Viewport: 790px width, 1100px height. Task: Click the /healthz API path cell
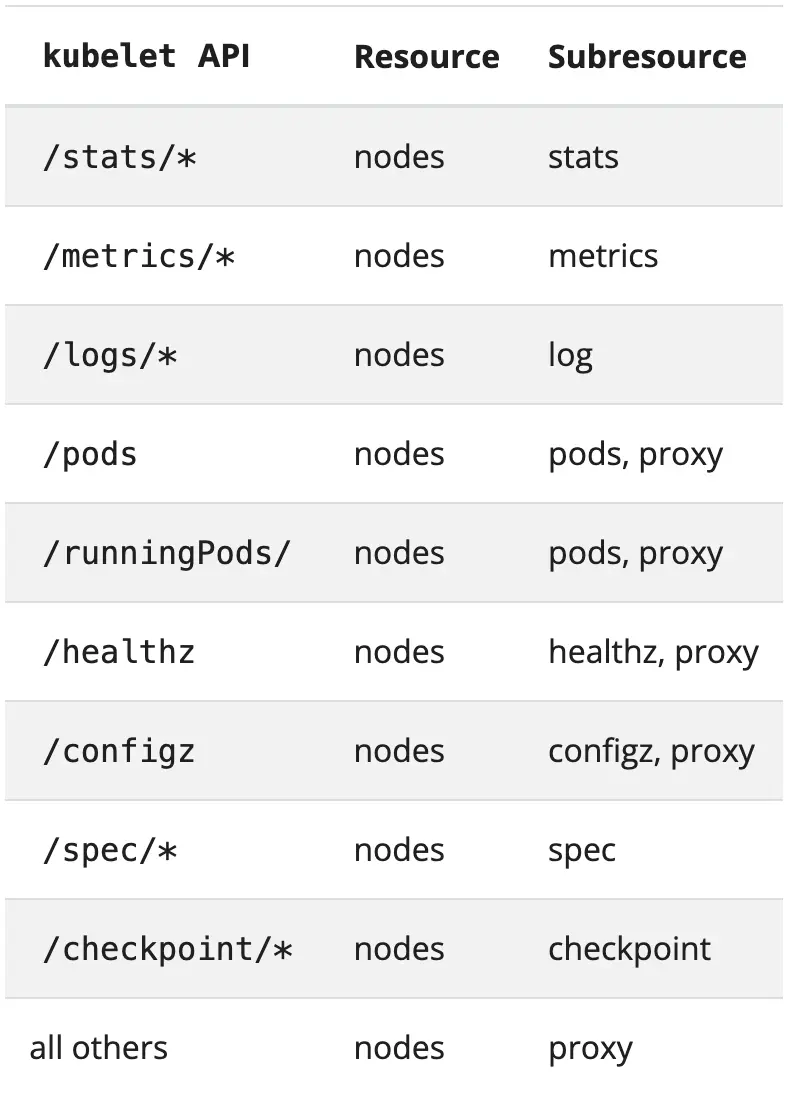(x=119, y=652)
